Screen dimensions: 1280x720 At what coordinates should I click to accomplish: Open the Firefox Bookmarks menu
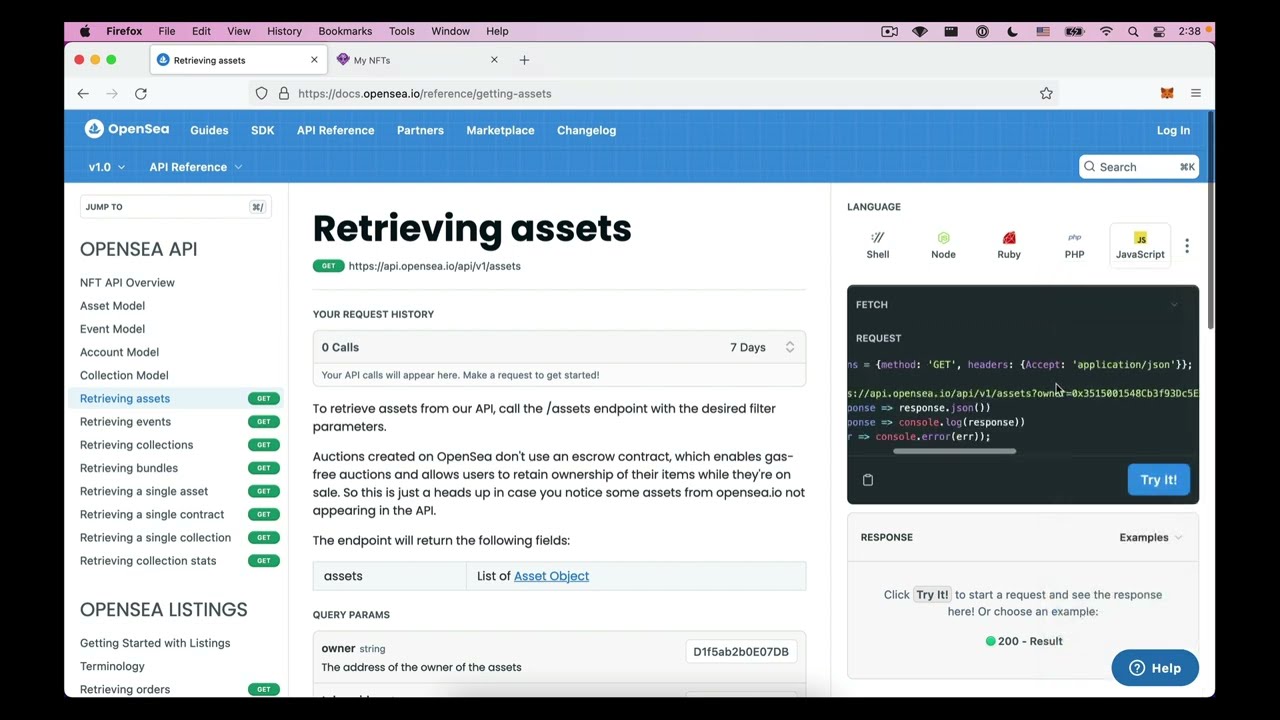345,31
